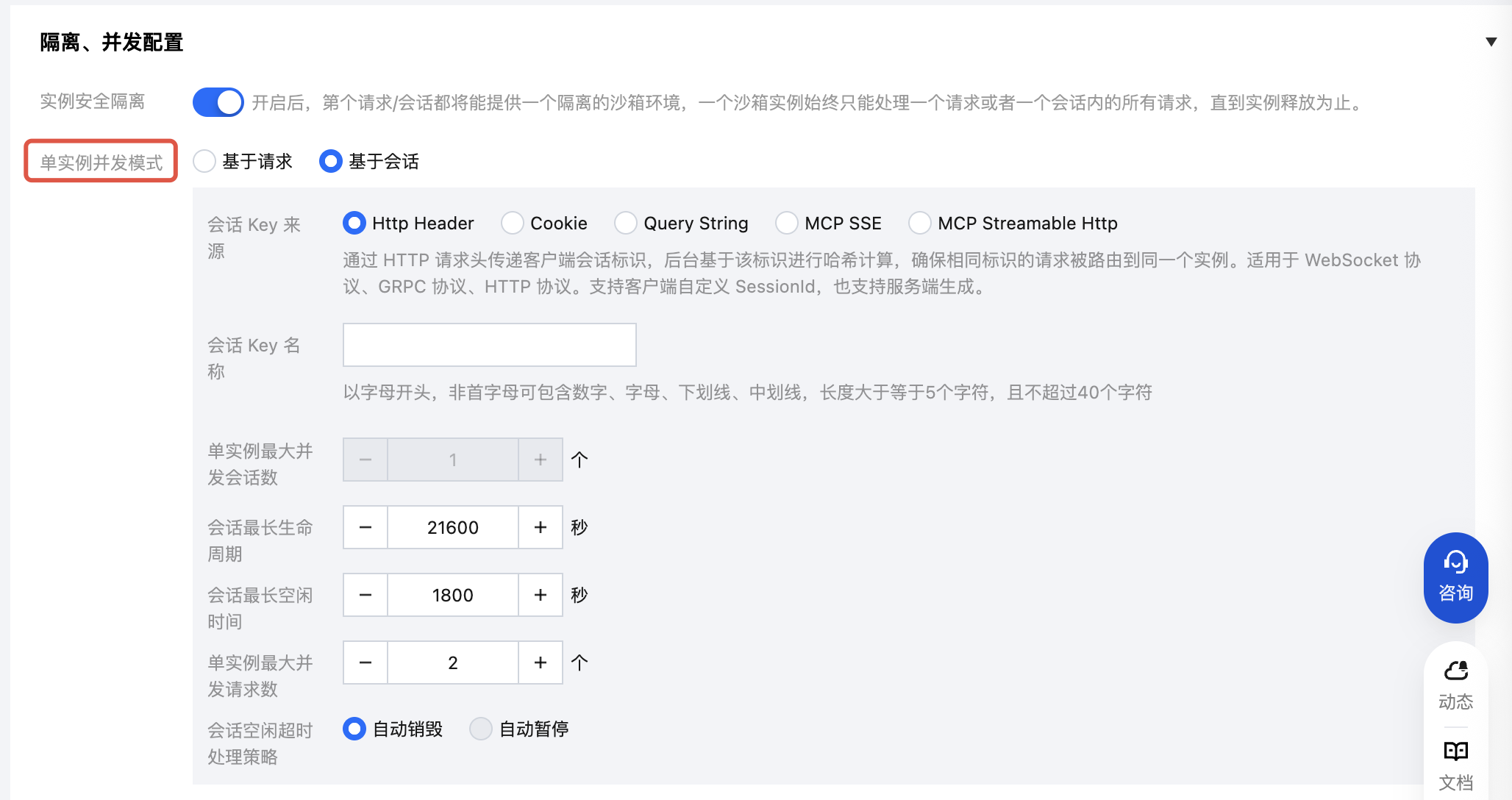Select MCP Streamable Http option

click(x=920, y=223)
